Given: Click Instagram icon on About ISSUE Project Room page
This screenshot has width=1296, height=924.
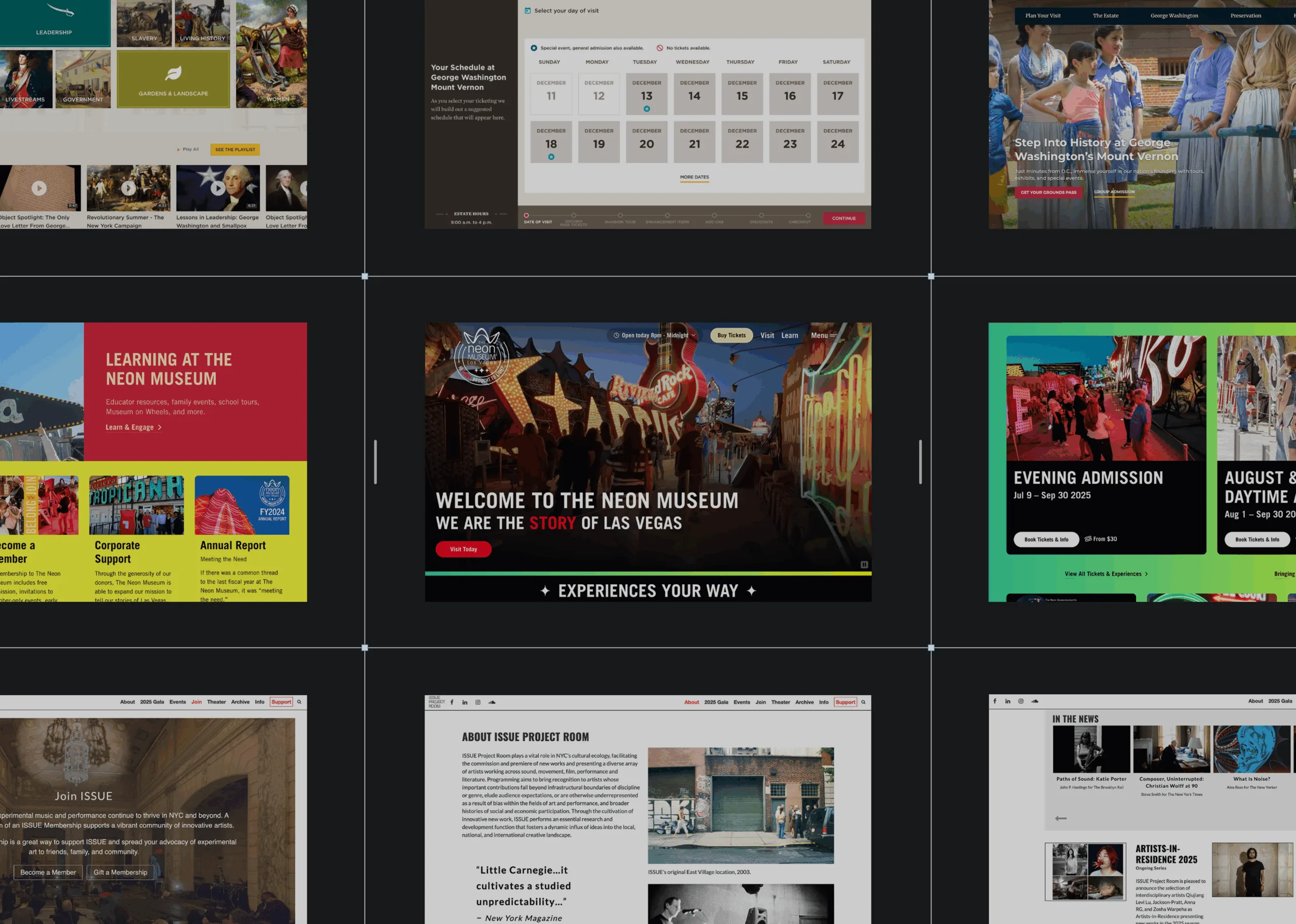Looking at the screenshot, I should tap(478, 702).
